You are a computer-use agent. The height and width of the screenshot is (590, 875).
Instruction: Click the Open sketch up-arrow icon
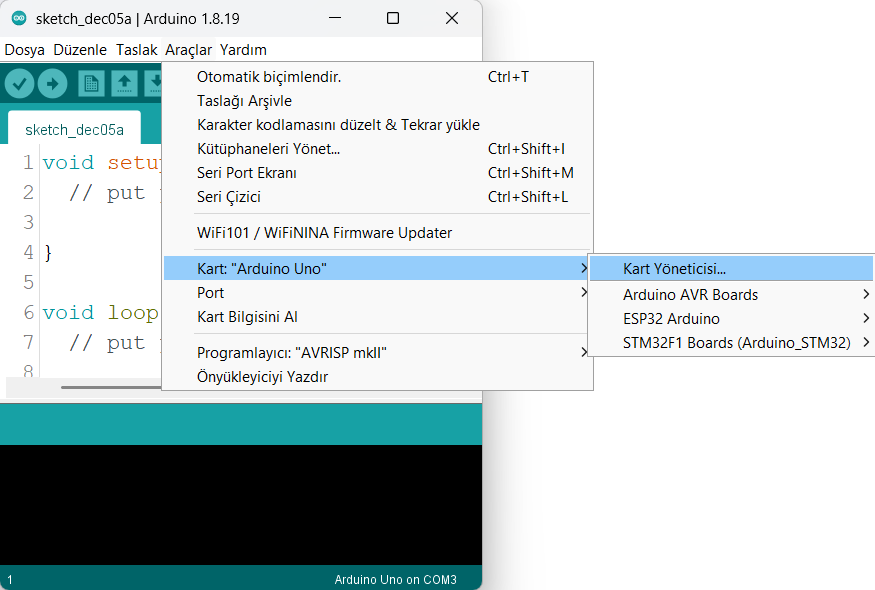(124, 83)
